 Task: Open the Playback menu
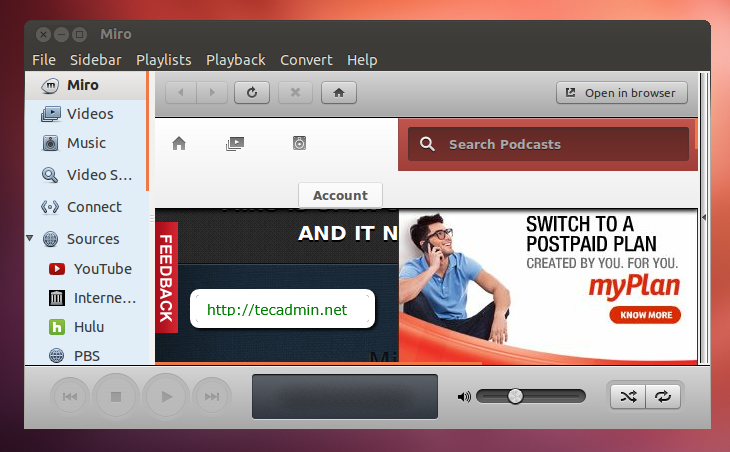point(236,60)
